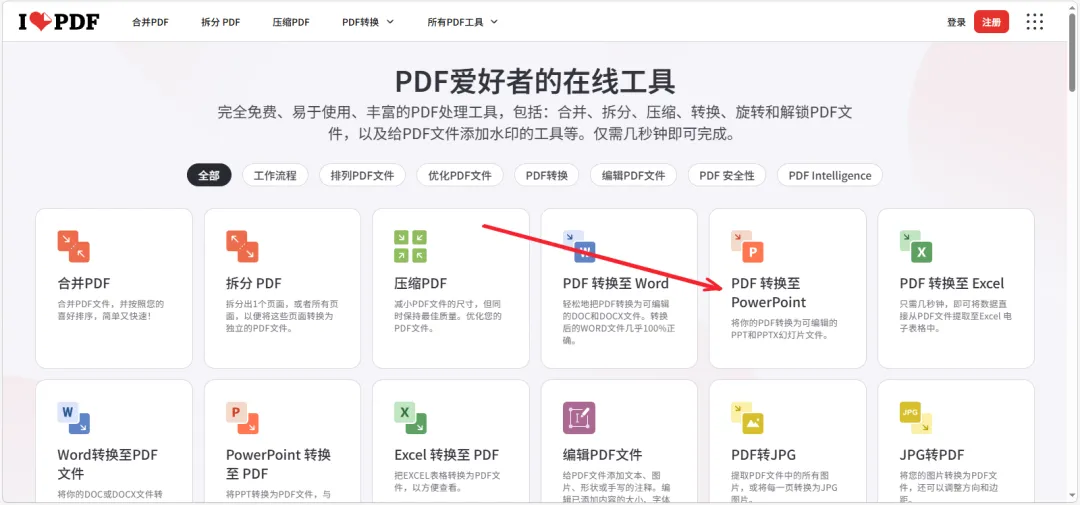The width and height of the screenshot is (1080, 505).
Task: Open the 拆分 PDF card title
Action: (x=253, y=284)
